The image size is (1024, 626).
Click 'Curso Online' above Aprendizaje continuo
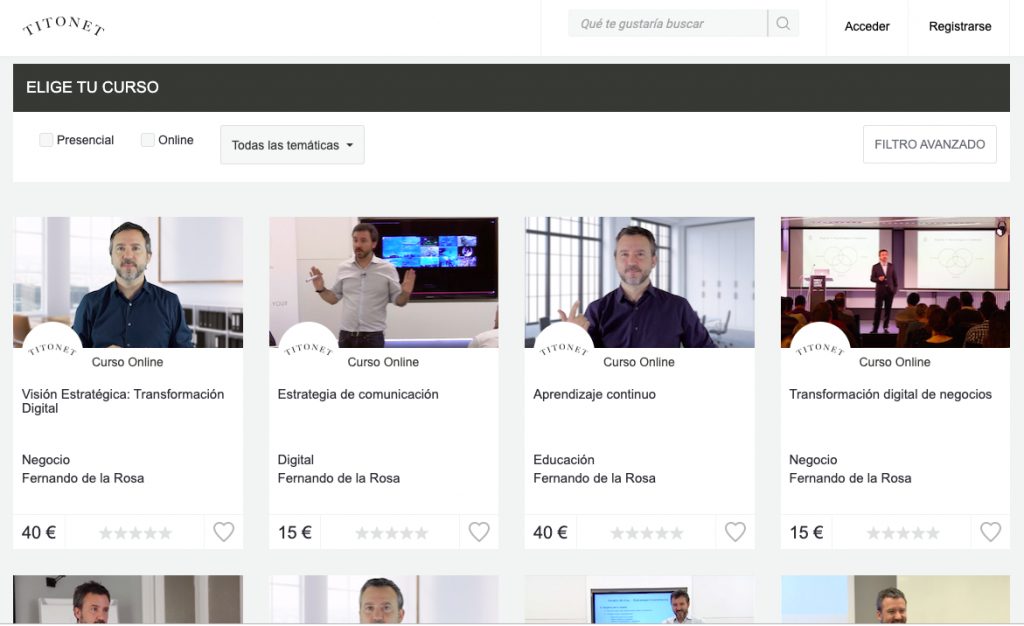point(639,362)
